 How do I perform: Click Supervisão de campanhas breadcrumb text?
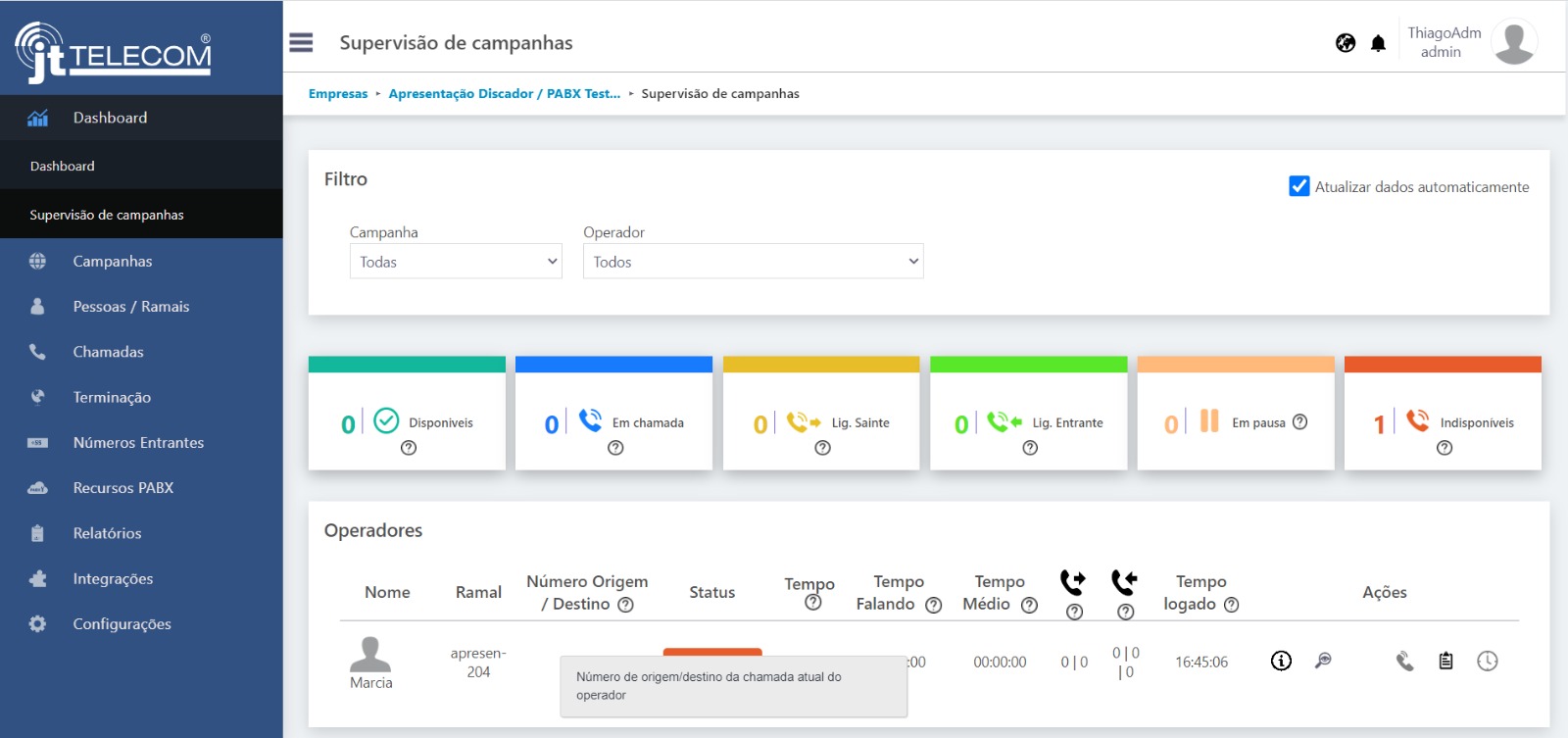pyautogui.click(x=720, y=94)
